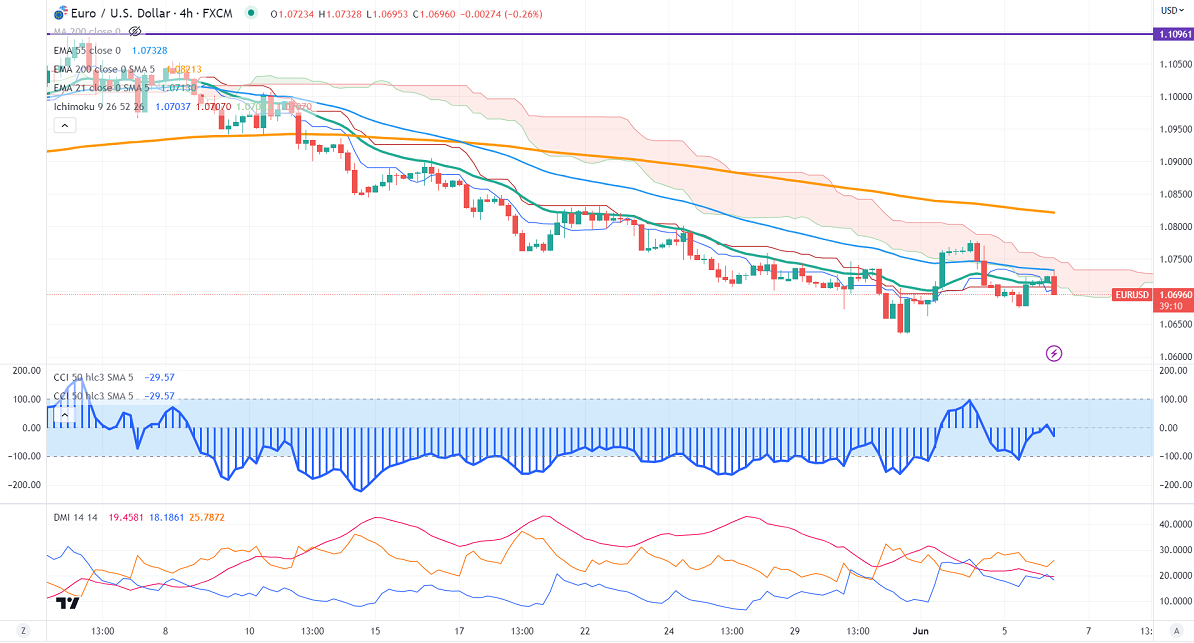The width and height of the screenshot is (1194, 643).
Task: Click the green market status dot
Action: [251, 13]
